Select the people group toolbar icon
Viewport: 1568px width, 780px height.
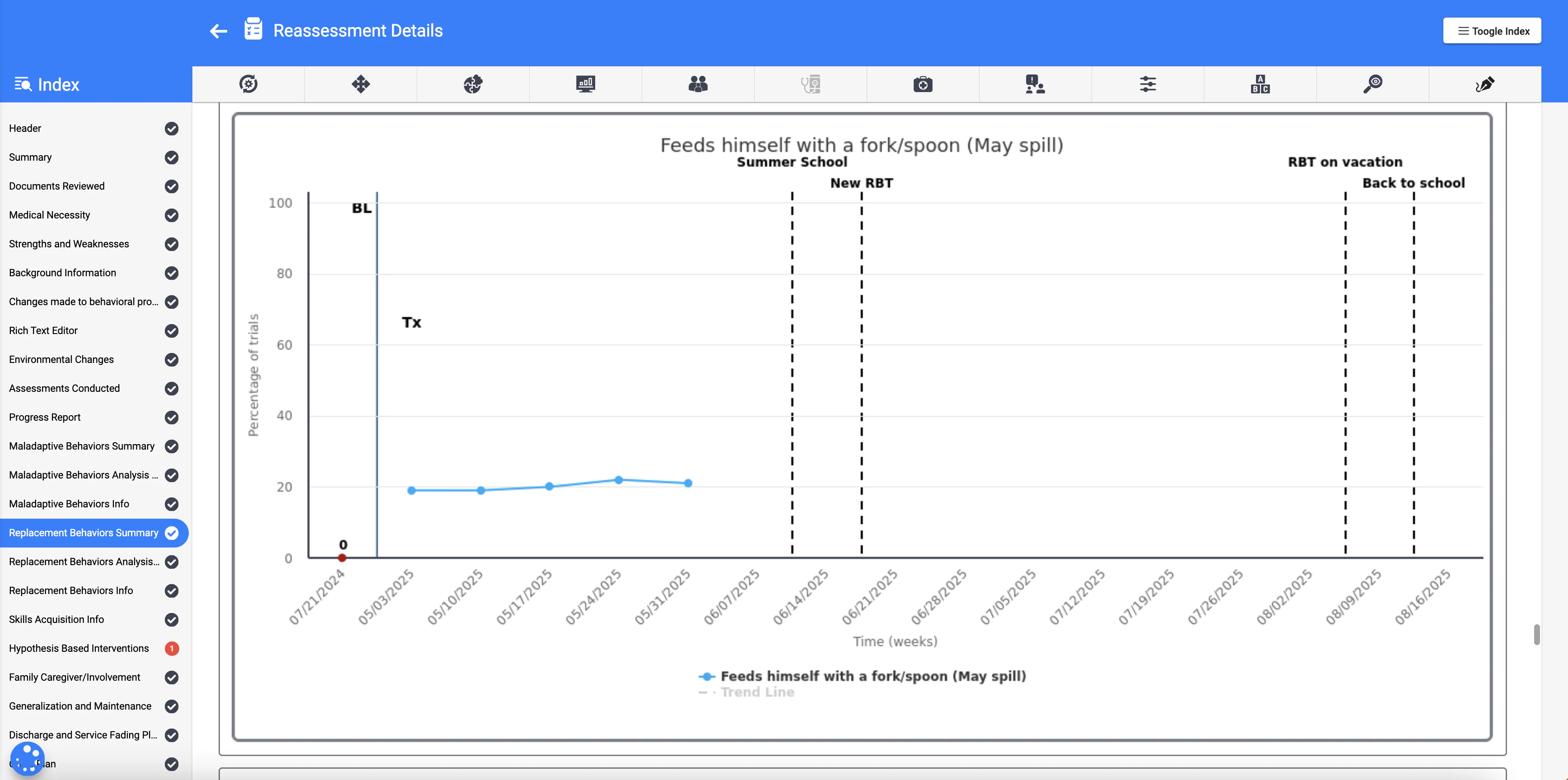click(698, 84)
